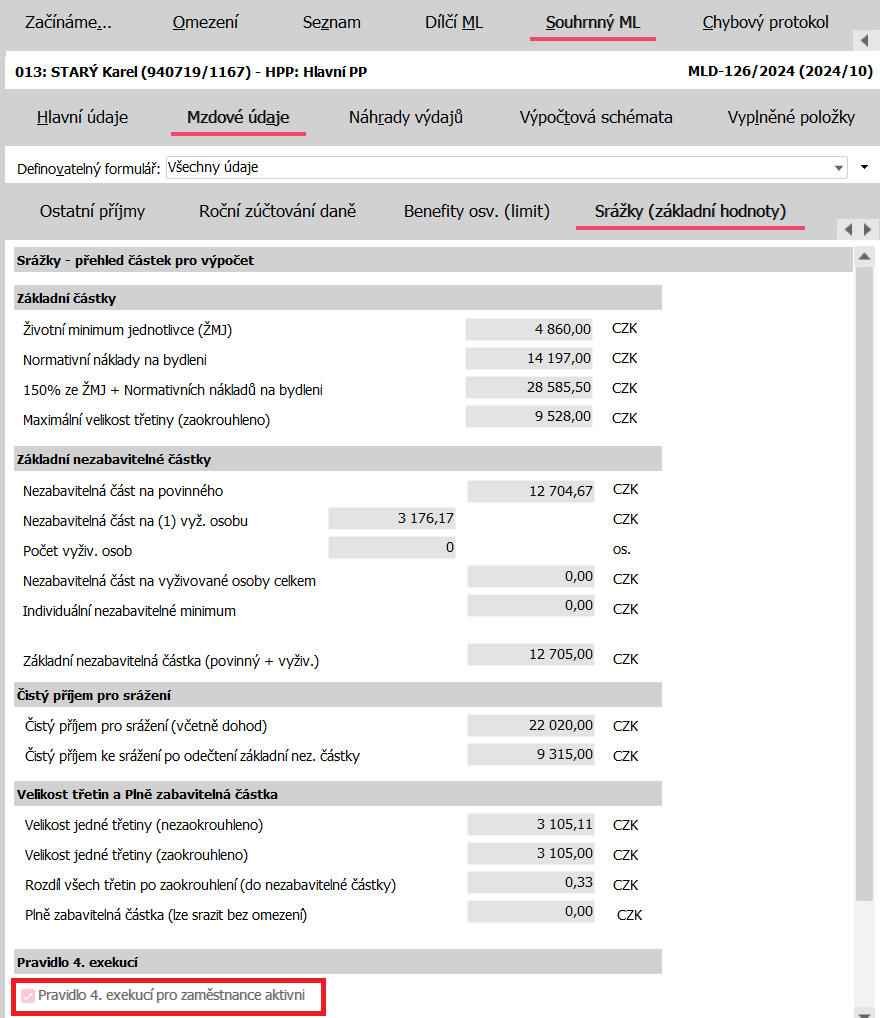Click the top tab-strip left scroll arrow
This screenshot has width=880, height=1018.
(864, 41)
